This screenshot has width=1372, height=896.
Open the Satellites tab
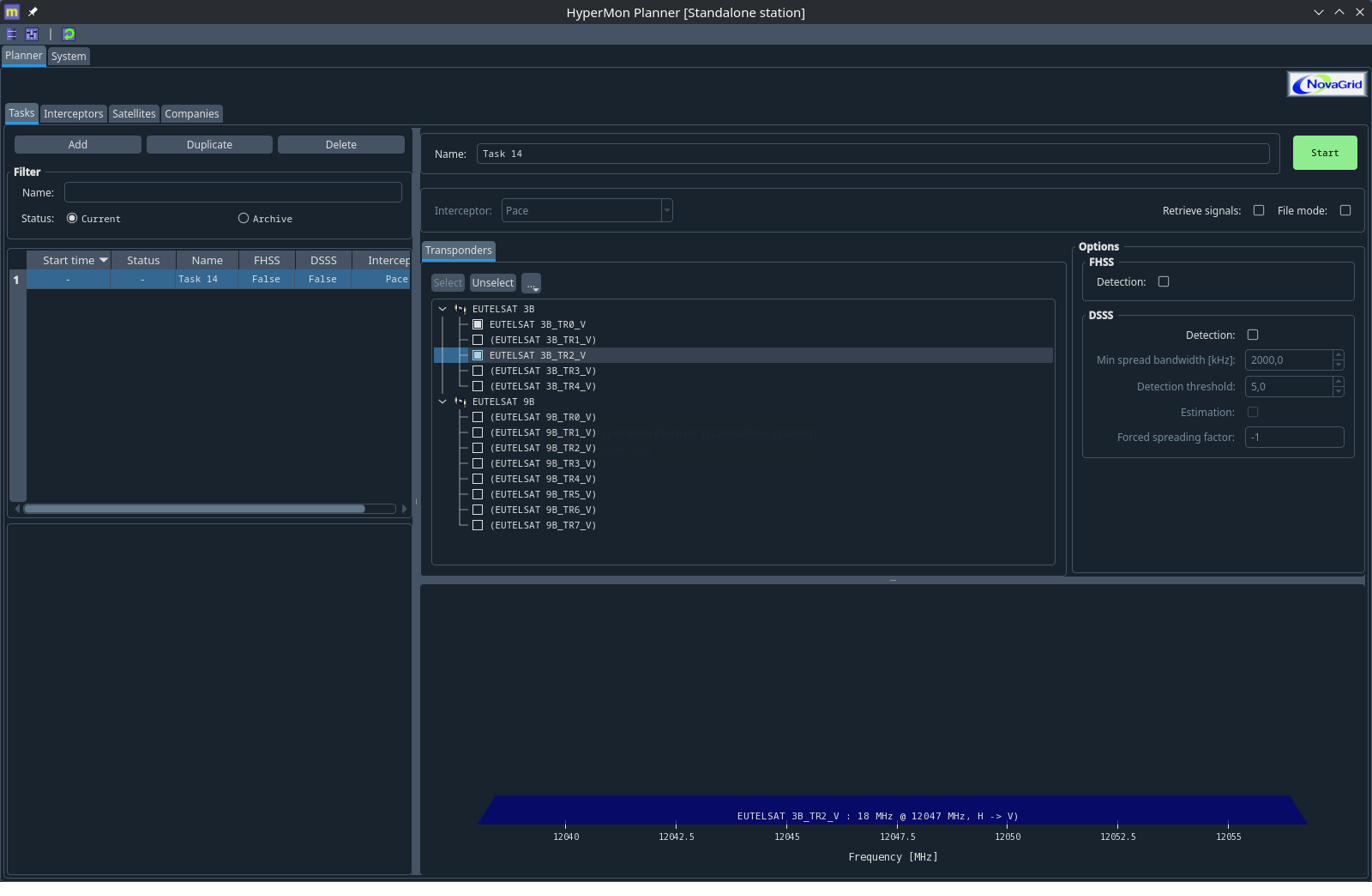pyautogui.click(x=134, y=114)
